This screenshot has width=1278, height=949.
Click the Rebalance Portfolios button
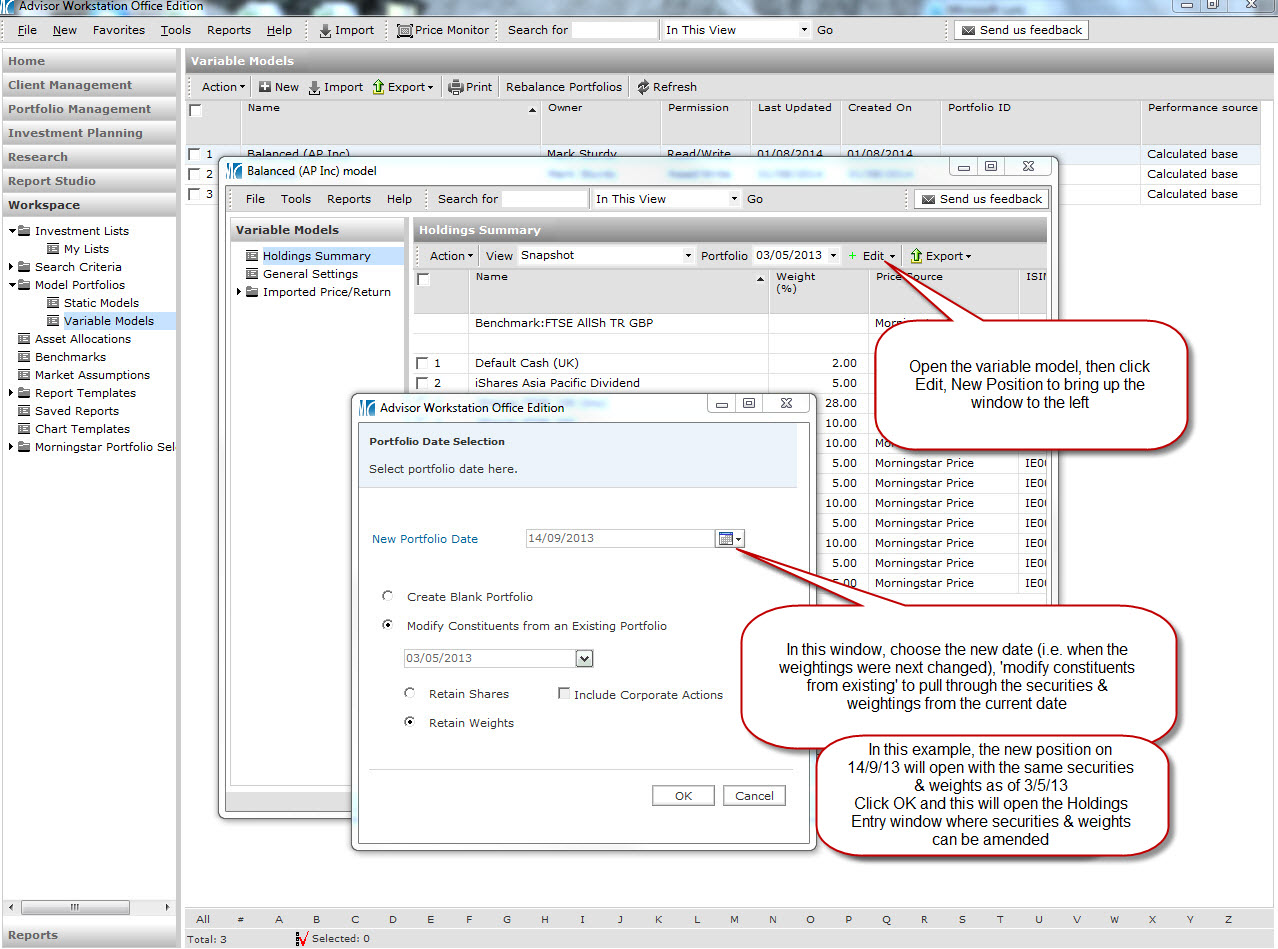tap(563, 87)
